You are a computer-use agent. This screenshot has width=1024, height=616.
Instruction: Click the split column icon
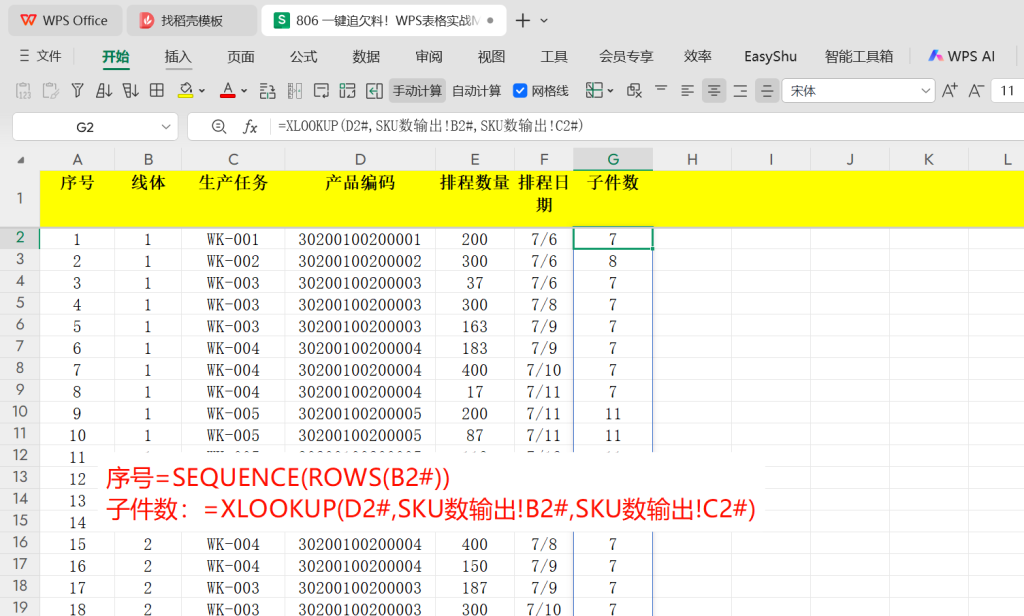click(295, 91)
